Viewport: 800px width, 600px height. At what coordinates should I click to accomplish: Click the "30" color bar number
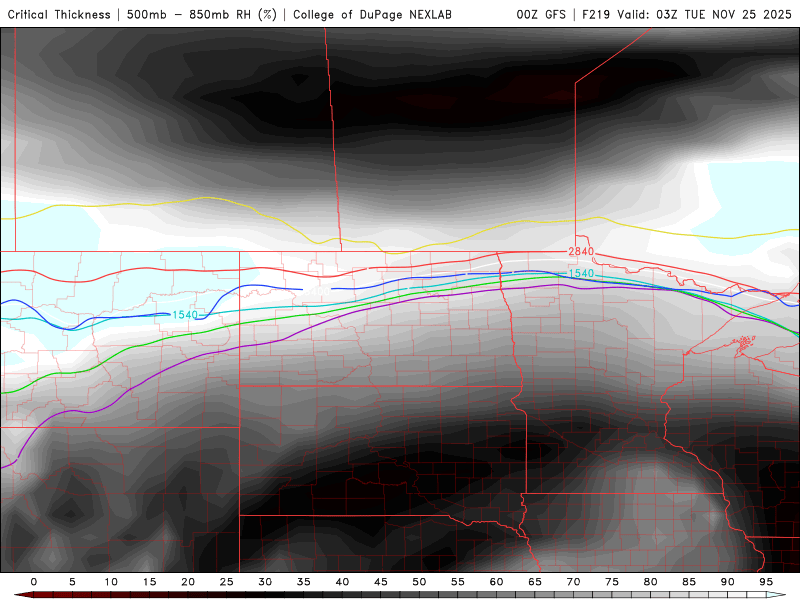265,582
